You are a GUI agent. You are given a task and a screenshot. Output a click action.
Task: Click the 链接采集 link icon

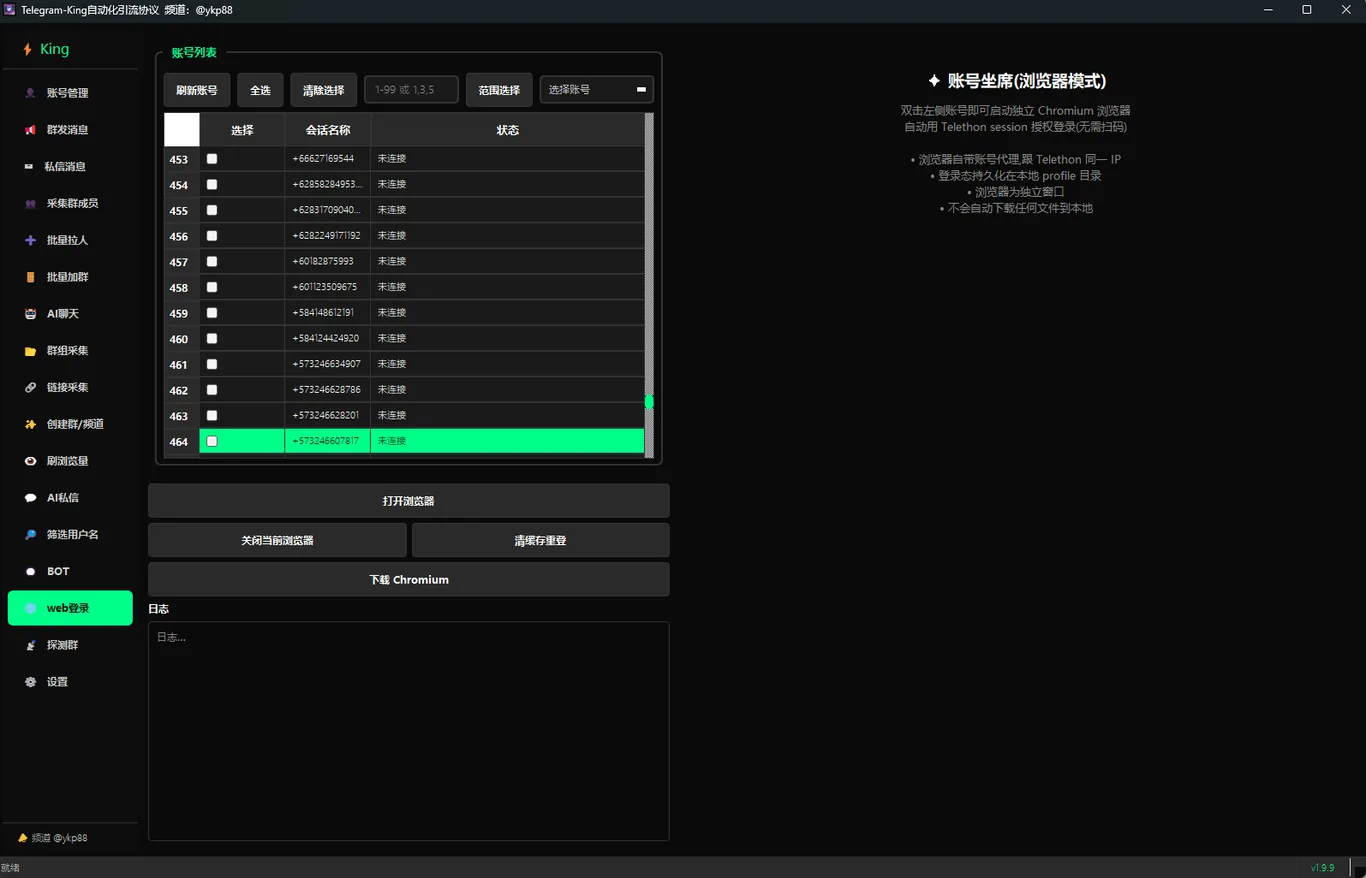pyautogui.click(x=30, y=387)
